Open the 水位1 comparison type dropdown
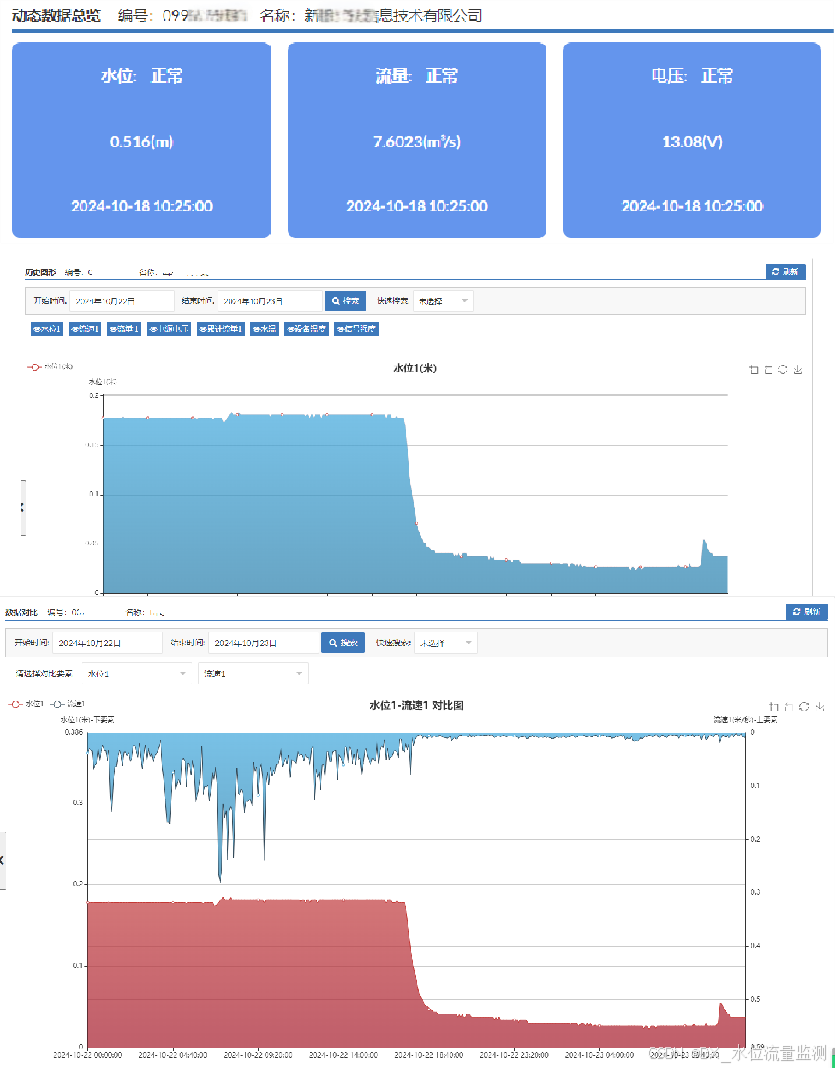This screenshot has height=1069, width=836. pyautogui.click(x=137, y=674)
